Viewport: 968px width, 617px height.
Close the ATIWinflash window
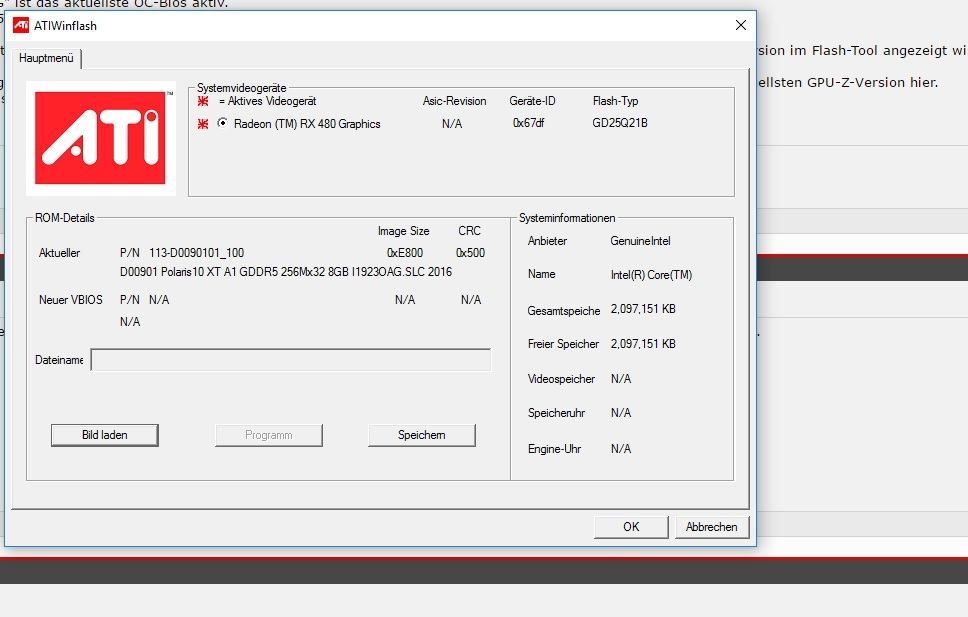[x=741, y=25]
